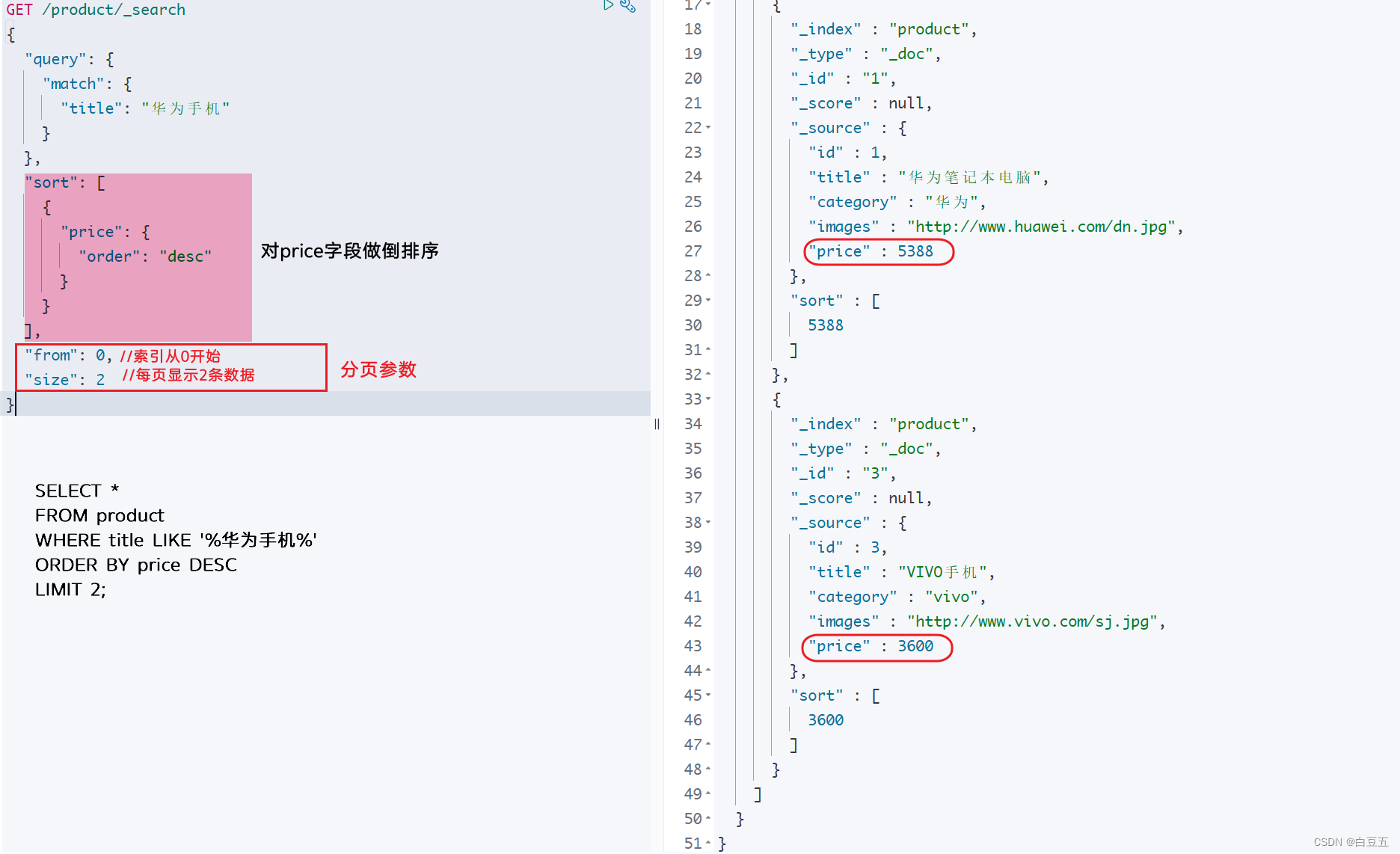The width and height of the screenshot is (1400, 854).
Task: Click the "price": { line in request
Action: [105, 232]
